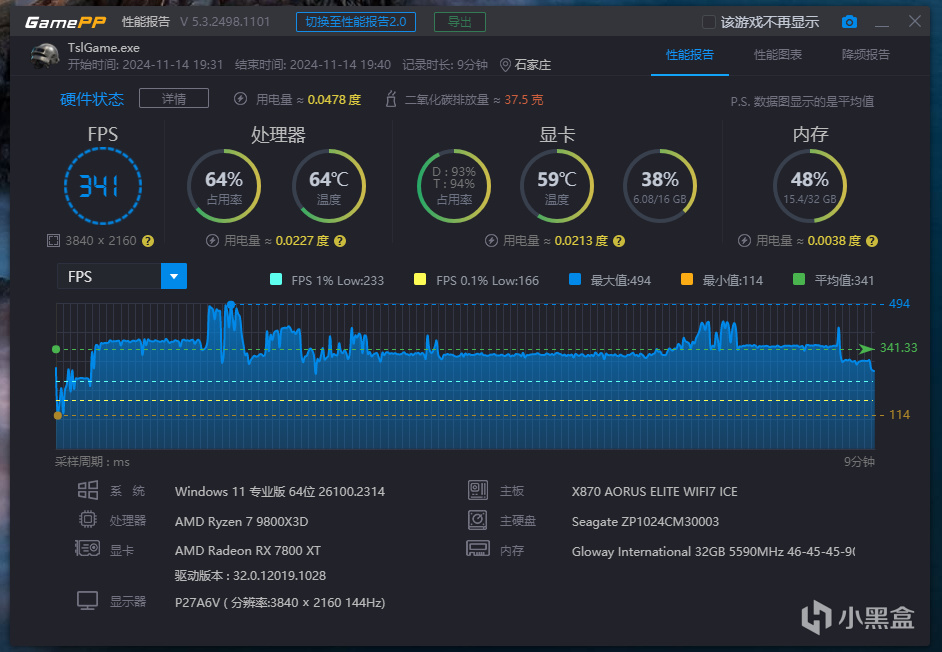Click the monitor icon beside 显示器
Image resolution: width=942 pixels, height=652 pixels.
point(87,600)
